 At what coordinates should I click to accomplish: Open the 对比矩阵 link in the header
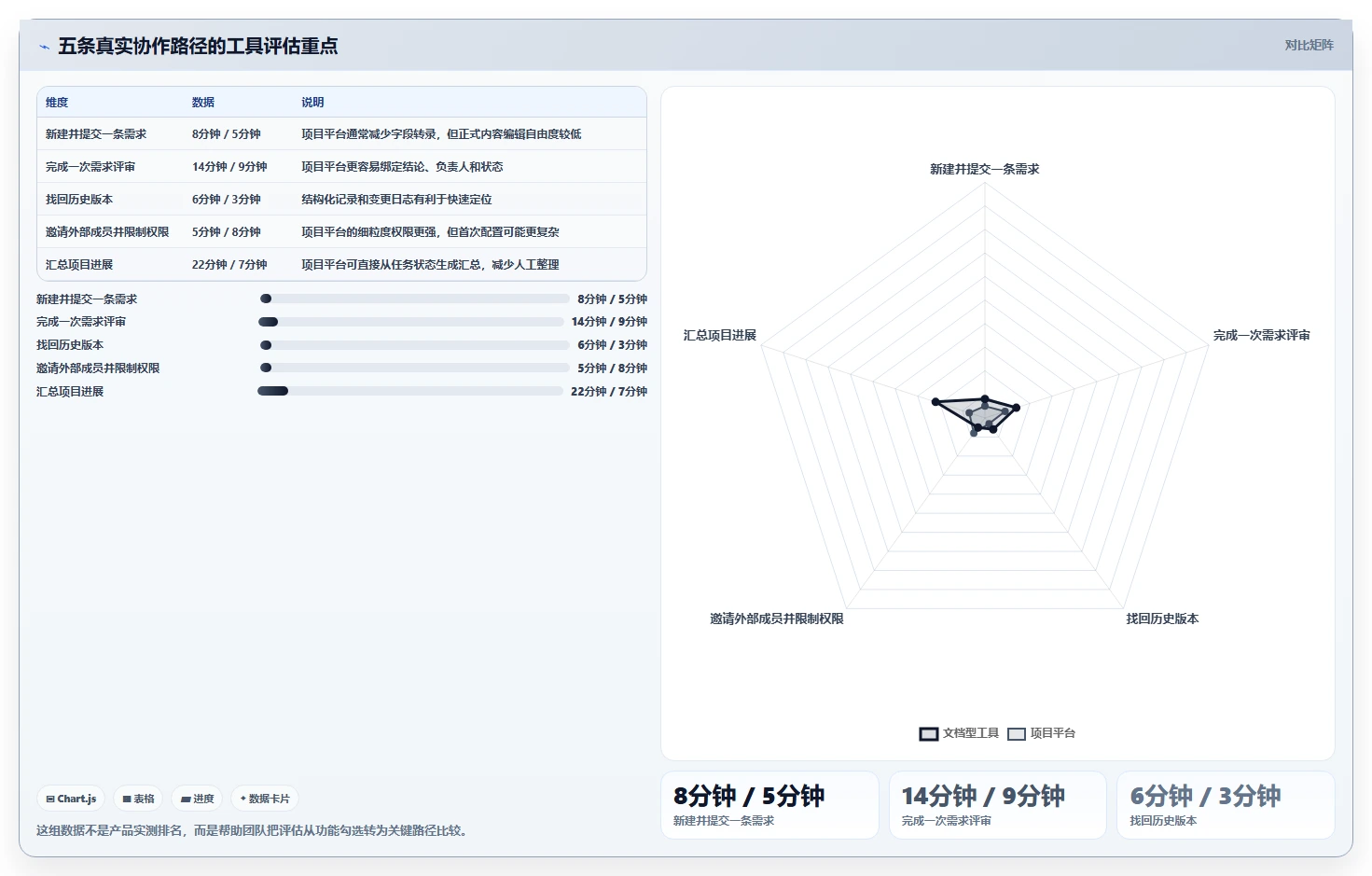(1309, 45)
